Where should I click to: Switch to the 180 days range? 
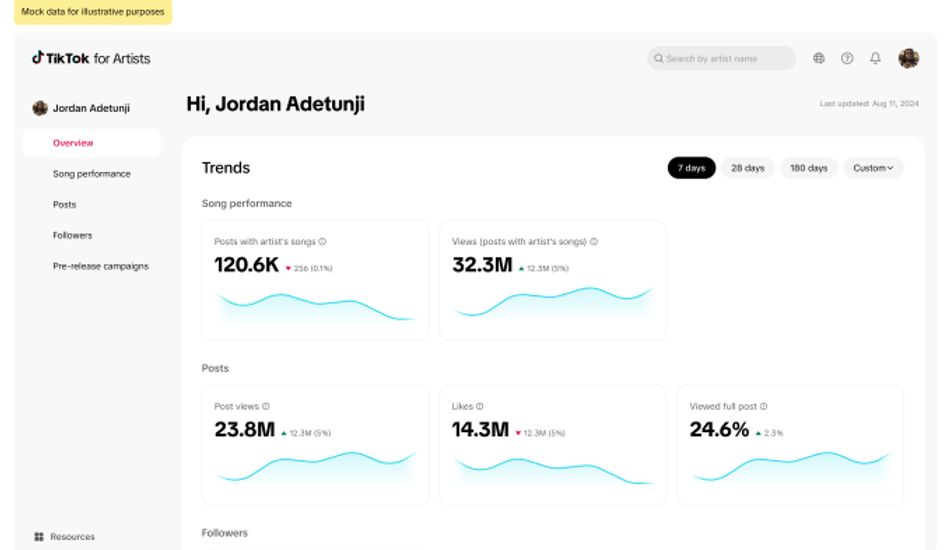[x=808, y=168]
